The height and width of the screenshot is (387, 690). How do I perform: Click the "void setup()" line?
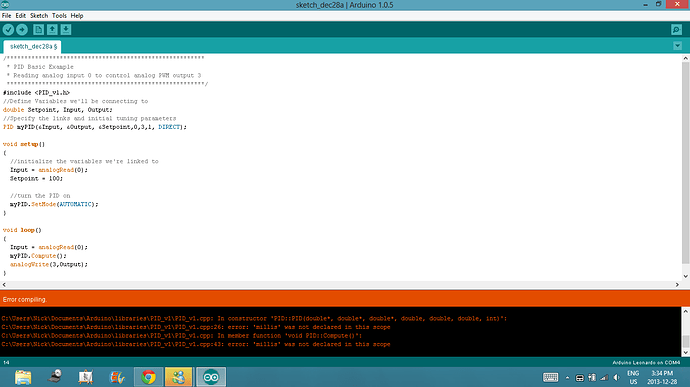(x=24, y=144)
